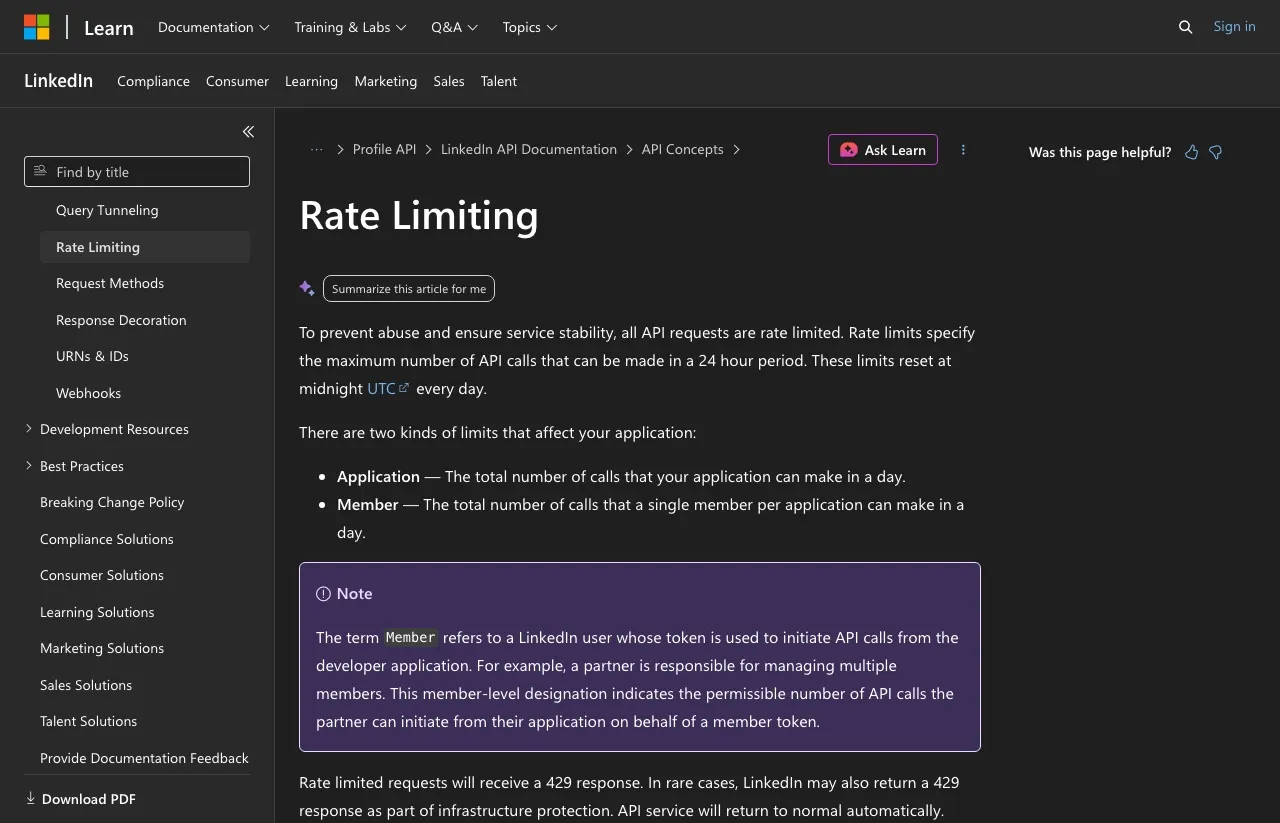This screenshot has height=823, width=1280.
Task: Open the Documentation dropdown menu
Action: (x=214, y=27)
